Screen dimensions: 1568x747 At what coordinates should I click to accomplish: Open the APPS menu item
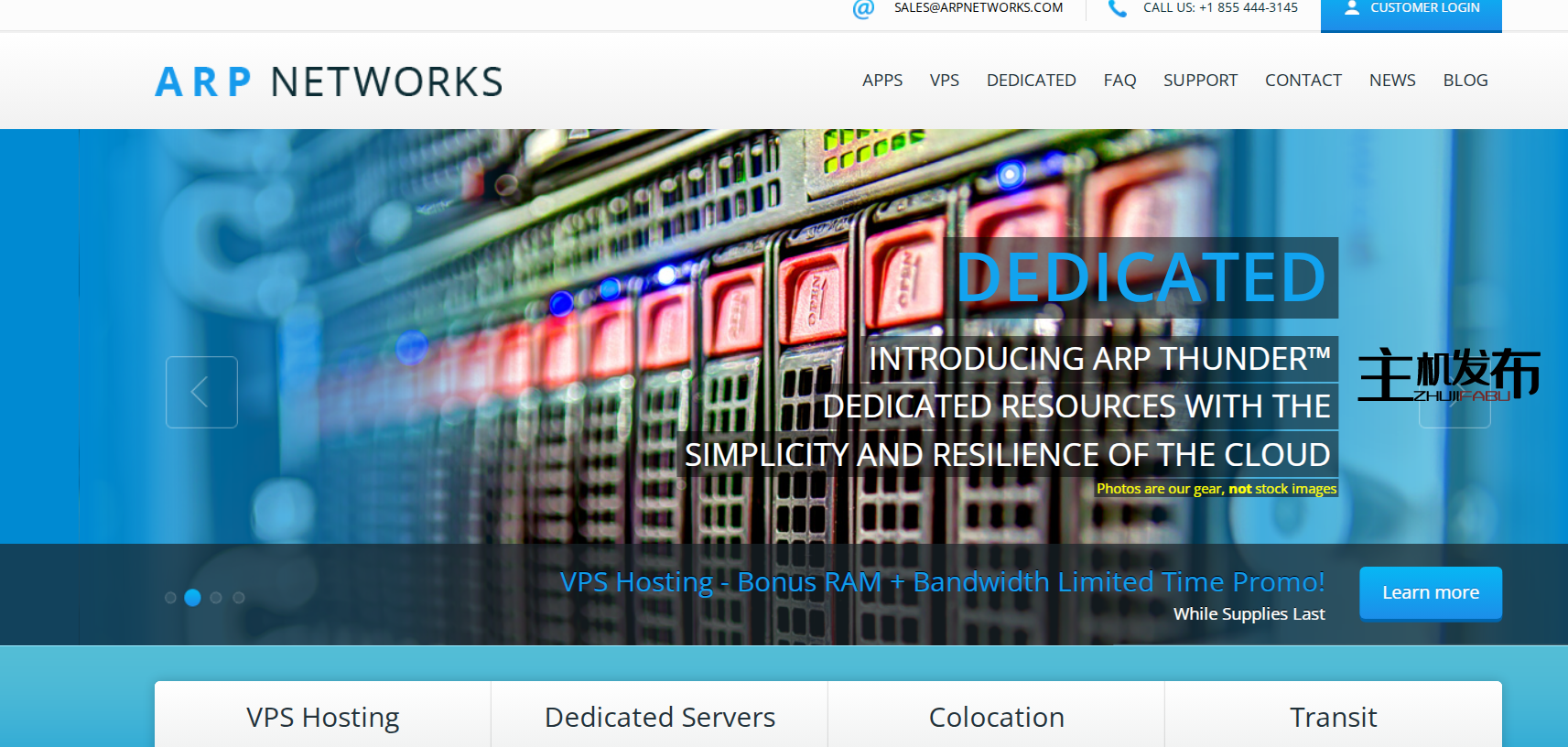(x=881, y=81)
